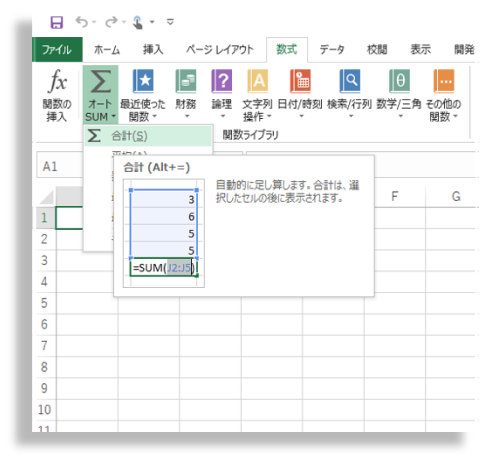This screenshot has height=461, width=493.
Task: Select row 5 header
Action: click(x=45, y=303)
